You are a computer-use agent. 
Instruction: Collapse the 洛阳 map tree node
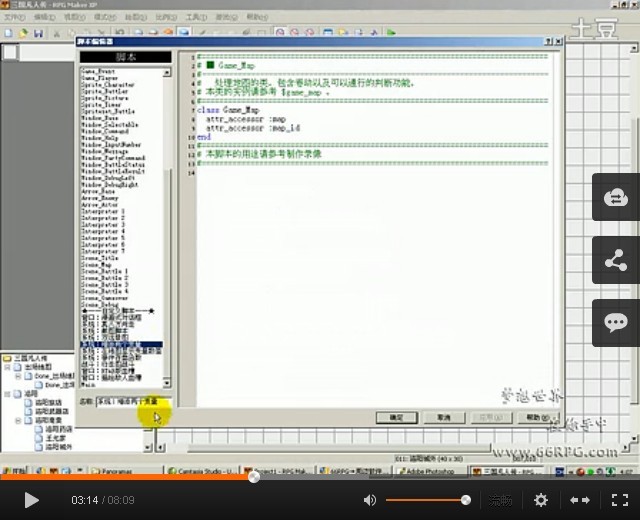[x=8, y=394]
